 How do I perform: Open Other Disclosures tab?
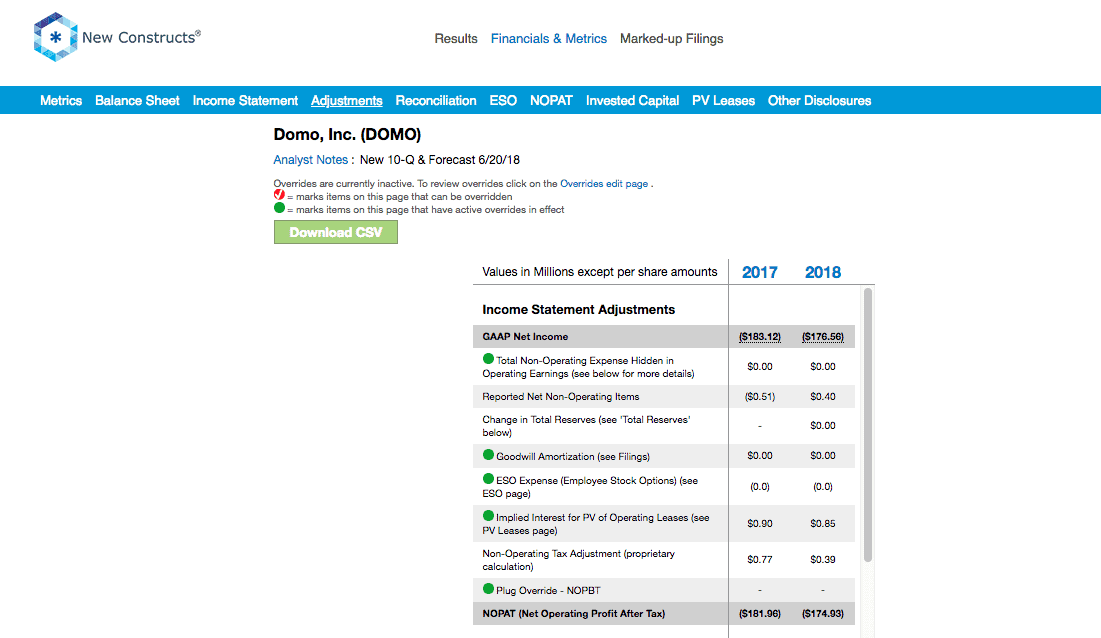[x=819, y=100]
